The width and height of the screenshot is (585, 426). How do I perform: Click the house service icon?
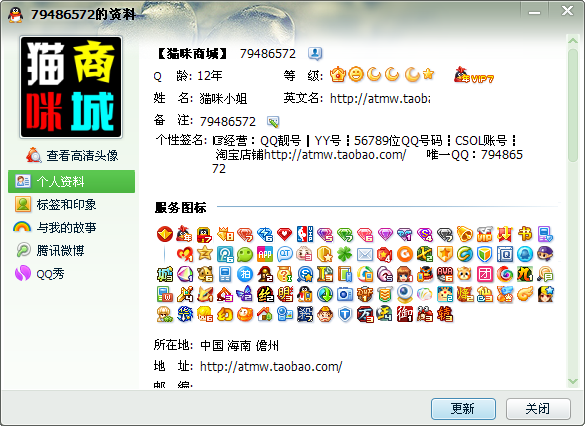point(265,314)
